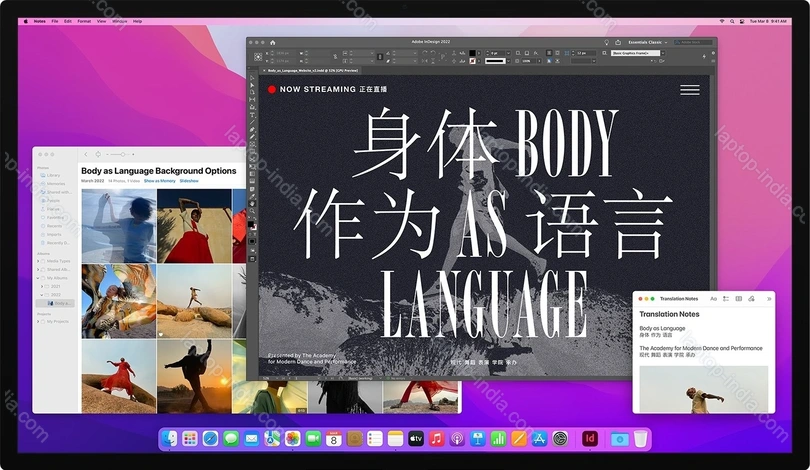Open text format Aa in Notes toolbar
This screenshot has height=470, width=810.
[x=713, y=299]
